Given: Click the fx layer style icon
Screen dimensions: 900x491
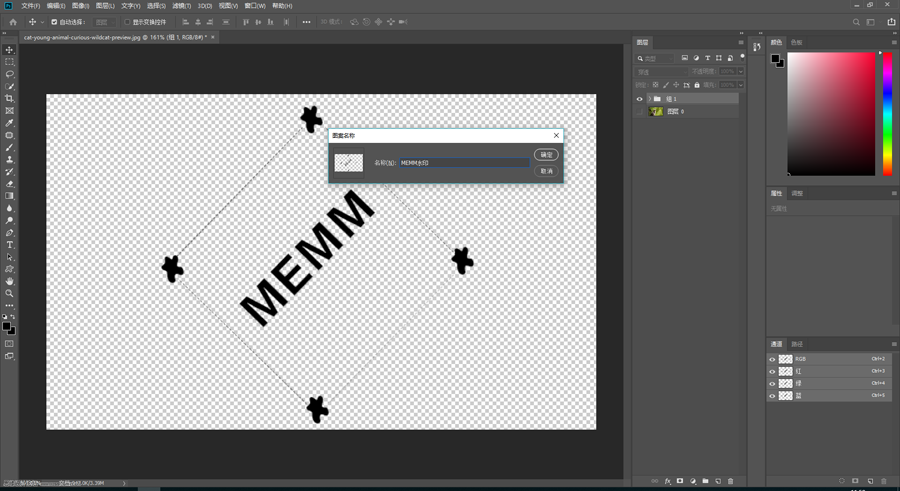Looking at the screenshot, I should [x=667, y=481].
